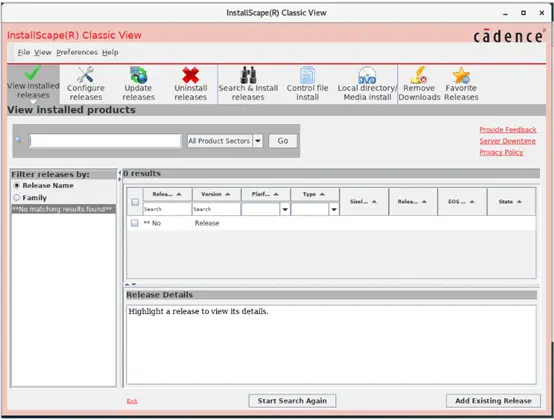Select '**No matching results found**' filter entry

point(64,209)
